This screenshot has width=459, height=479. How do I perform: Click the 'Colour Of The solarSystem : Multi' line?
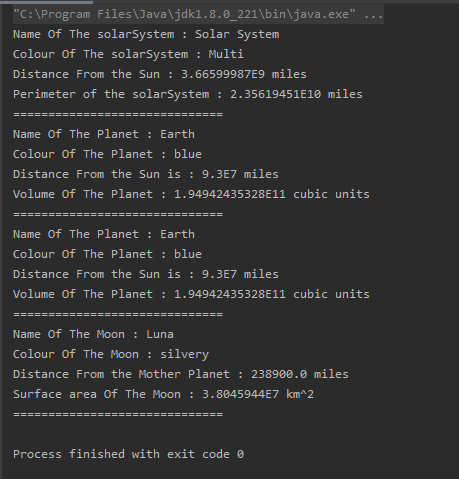click(x=128, y=55)
